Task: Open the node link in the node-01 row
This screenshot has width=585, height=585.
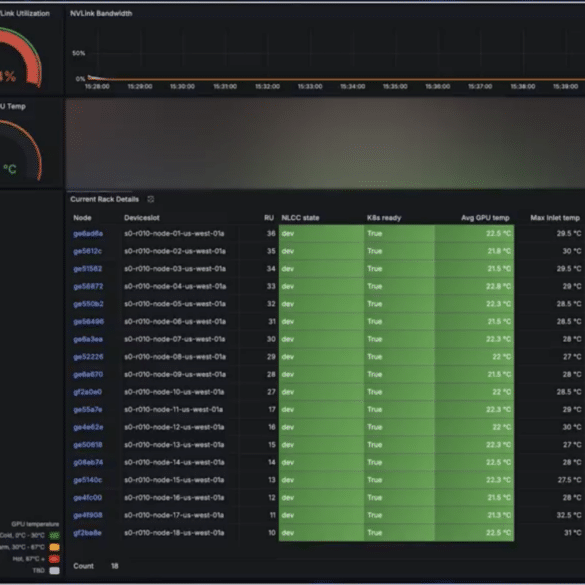Action: pyautogui.click(x=88, y=234)
